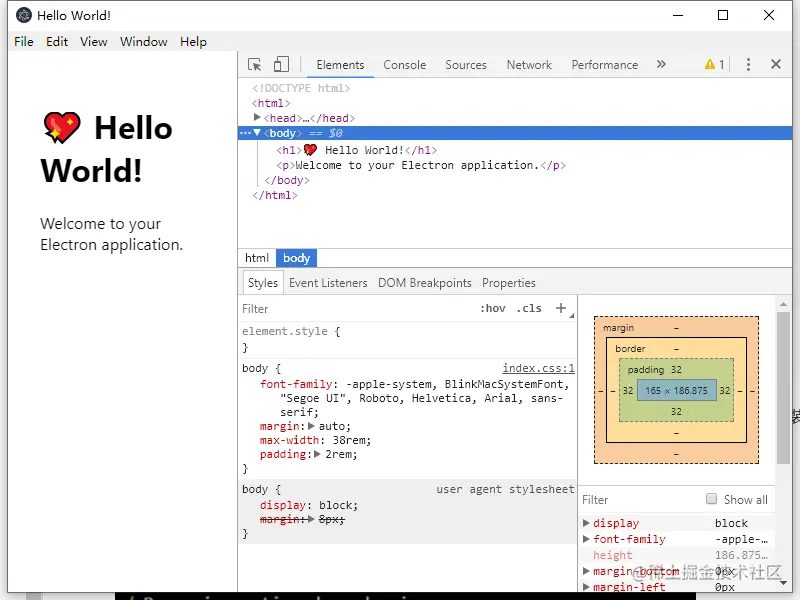Focus the Computed Filter input
This screenshot has height=600, width=800.
pyautogui.click(x=640, y=499)
